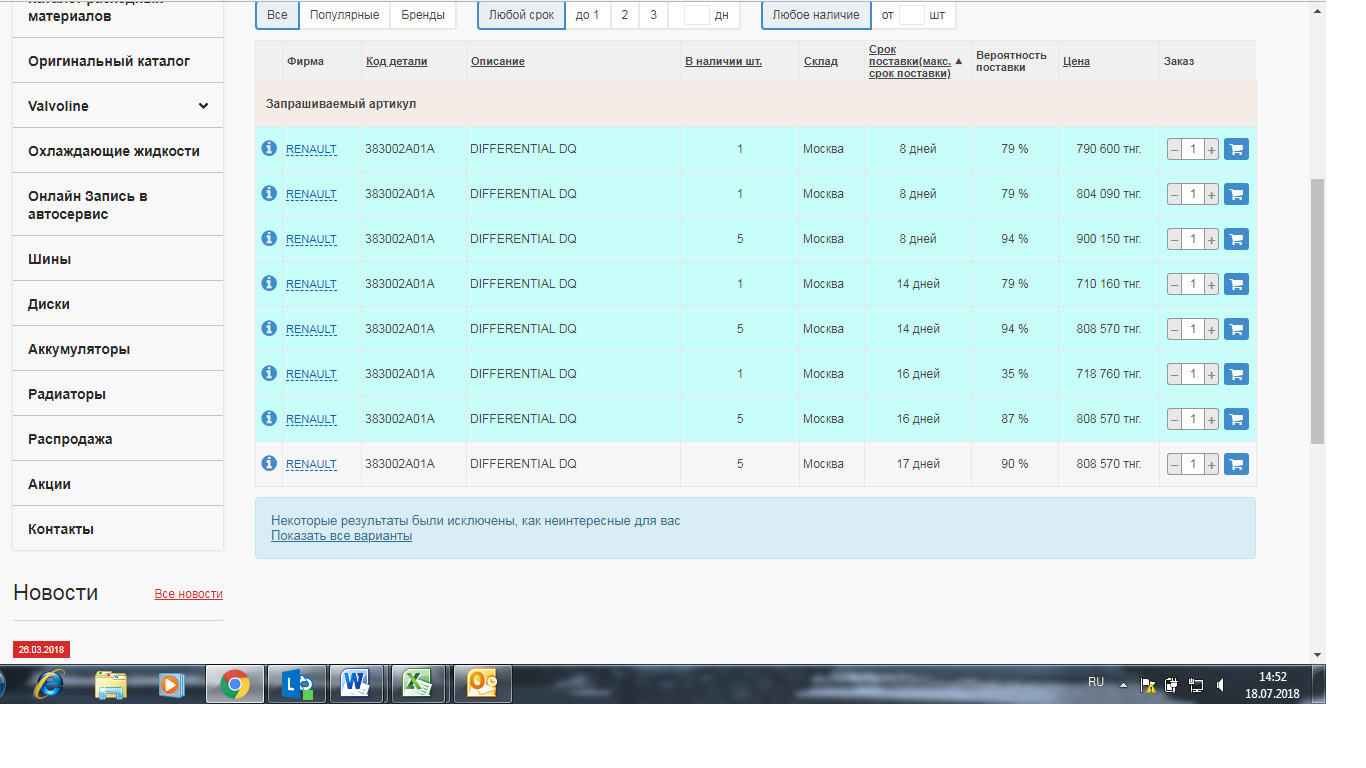Click Показать все варианты link
Viewport: 1366px width, 768px height.
click(x=341, y=536)
